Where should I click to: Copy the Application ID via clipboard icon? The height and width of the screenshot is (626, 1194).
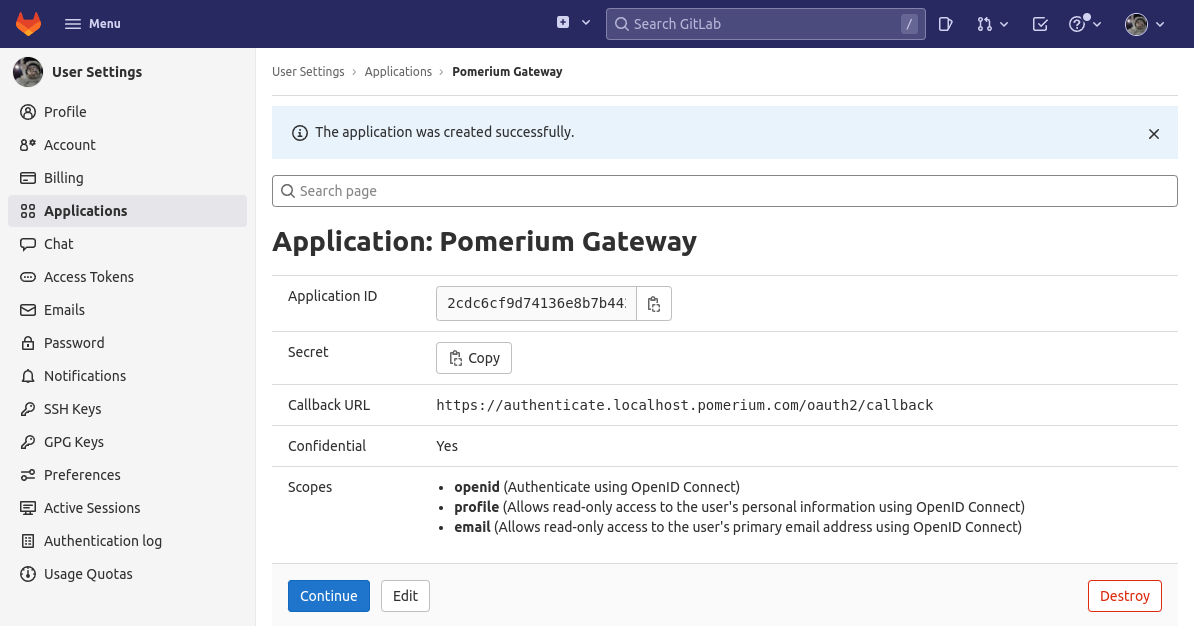654,303
